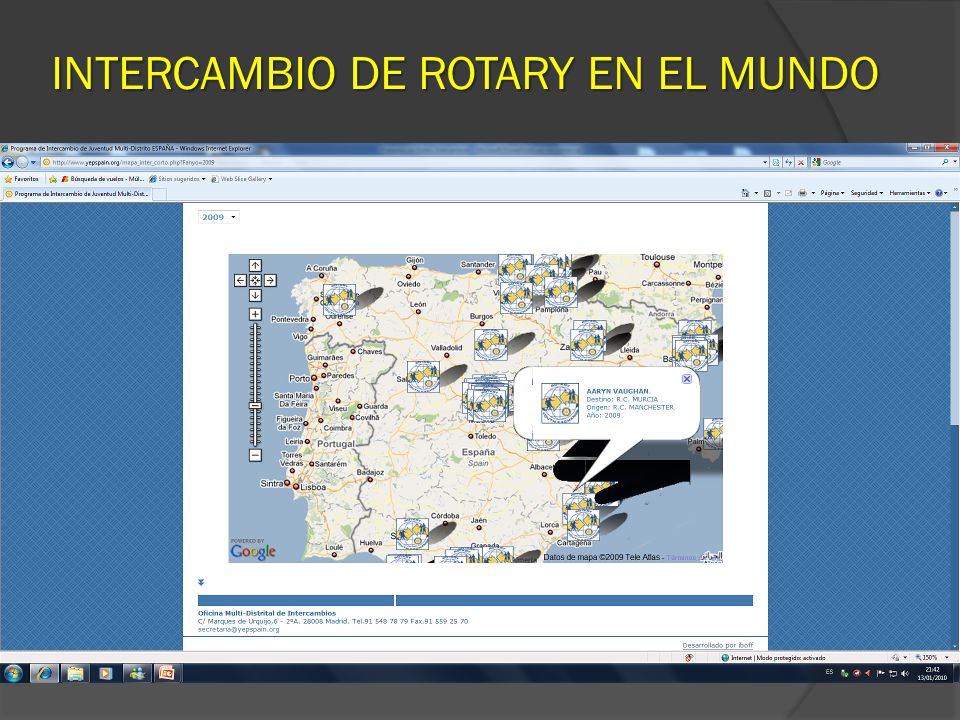Image resolution: width=960 pixels, height=720 pixels.
Task: Click the Home page icon
Action: point(745,193)
